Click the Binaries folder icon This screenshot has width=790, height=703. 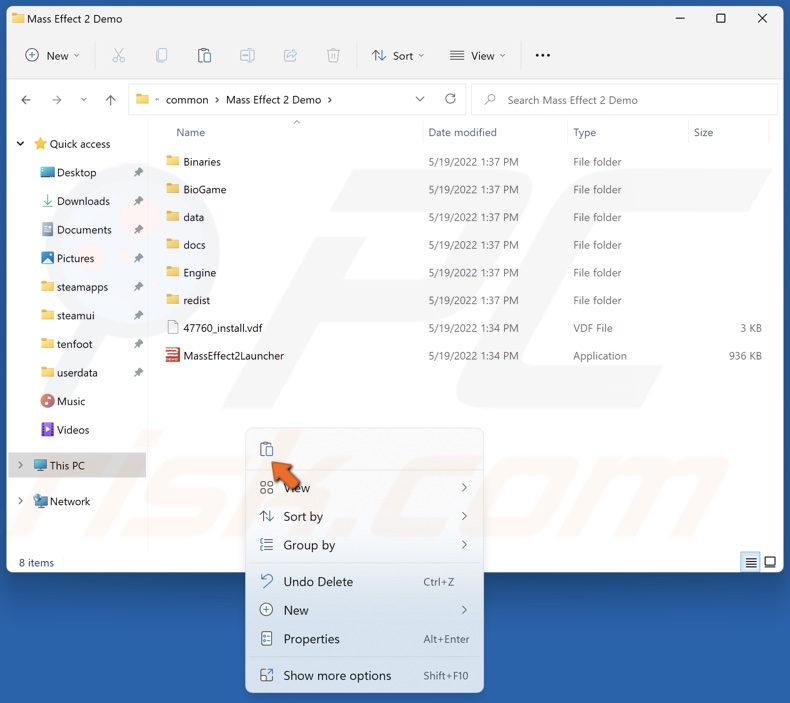click(x=172, y=161)
